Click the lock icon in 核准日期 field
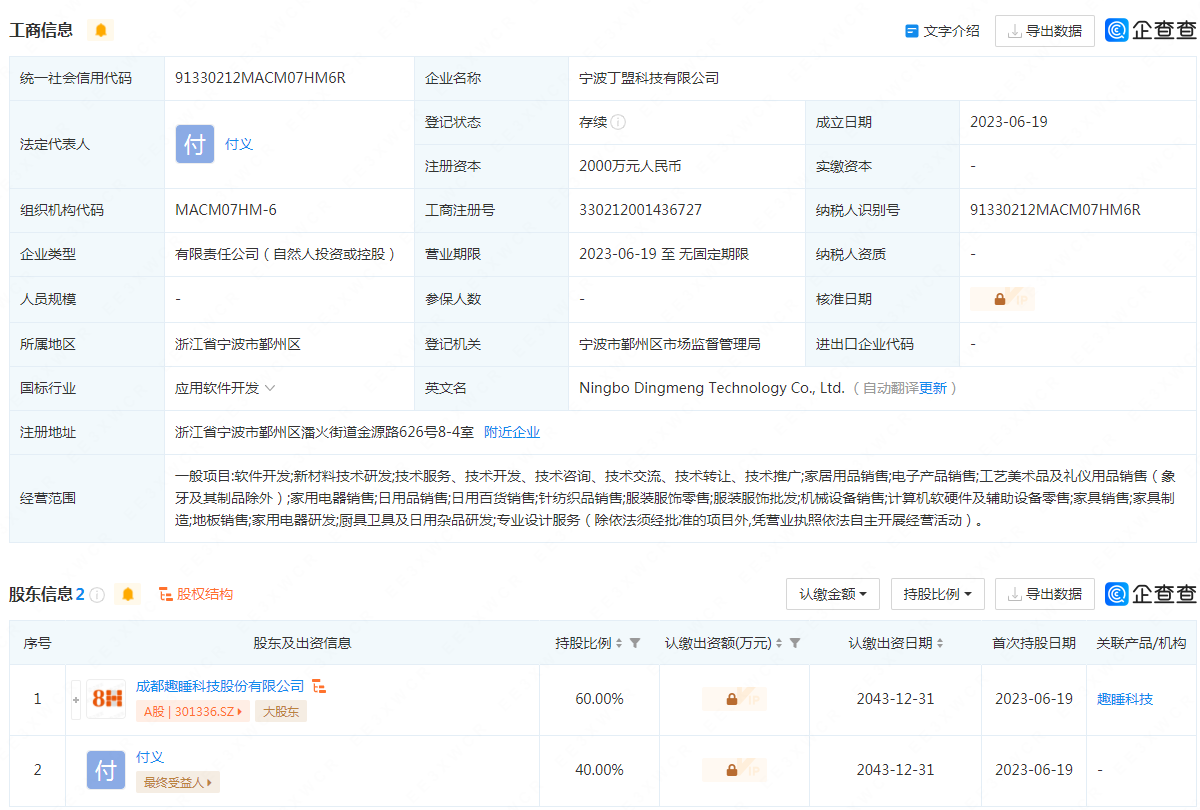 pos(1000,299)
